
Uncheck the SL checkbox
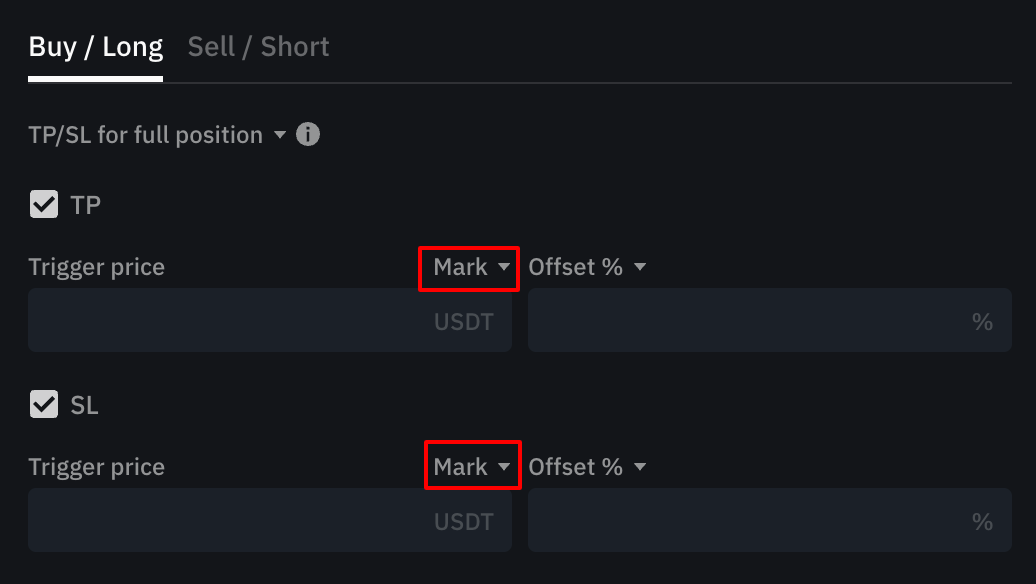tap(44, 404)
